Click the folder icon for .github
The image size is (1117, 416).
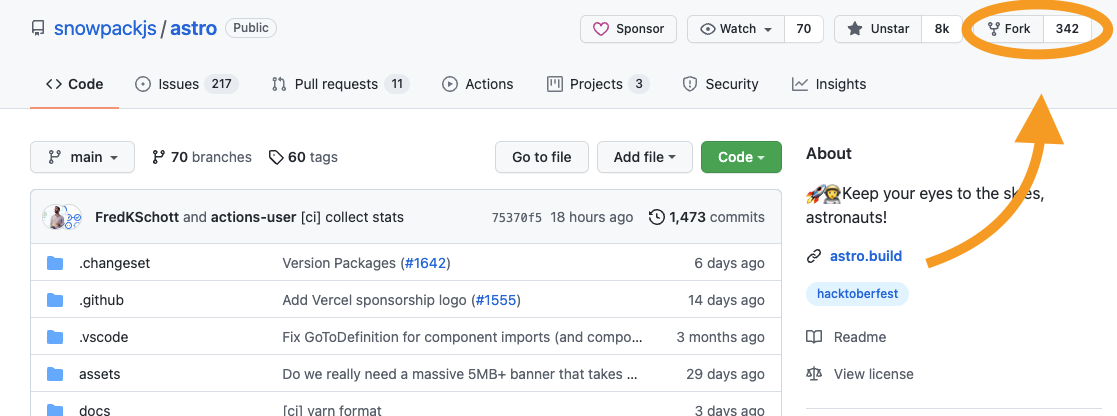[56, 301]
